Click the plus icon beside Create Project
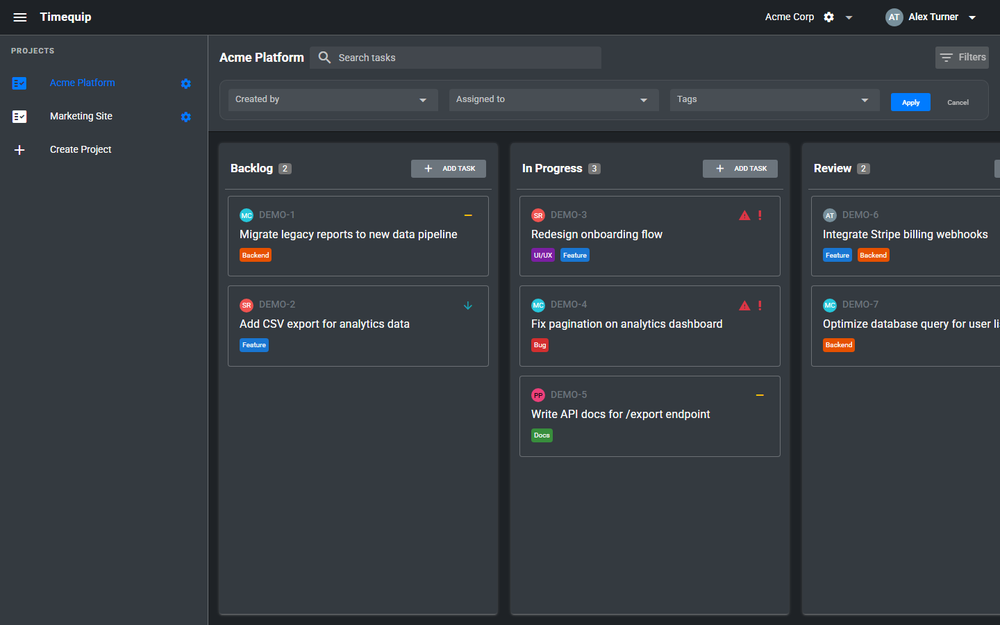The height and width of the screenshot is (625, 1000). 19,150
